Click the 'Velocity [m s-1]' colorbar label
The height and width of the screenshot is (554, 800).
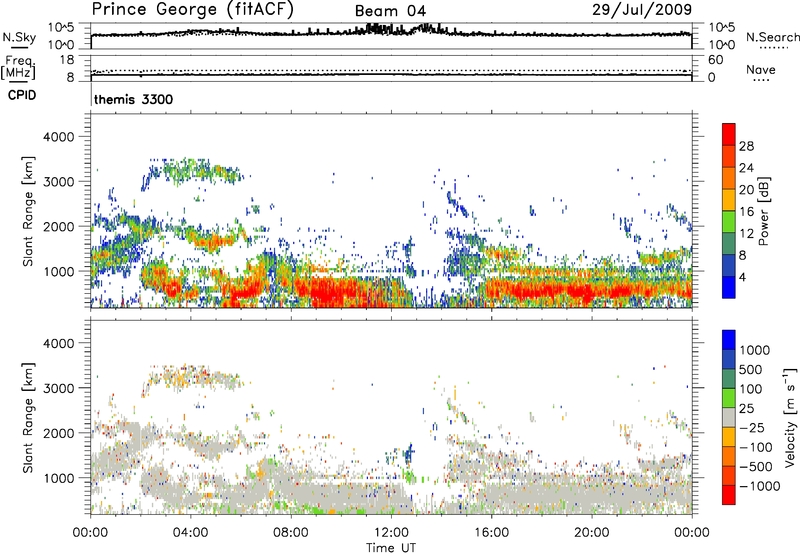pyautogui.click(x=790, y=416)
